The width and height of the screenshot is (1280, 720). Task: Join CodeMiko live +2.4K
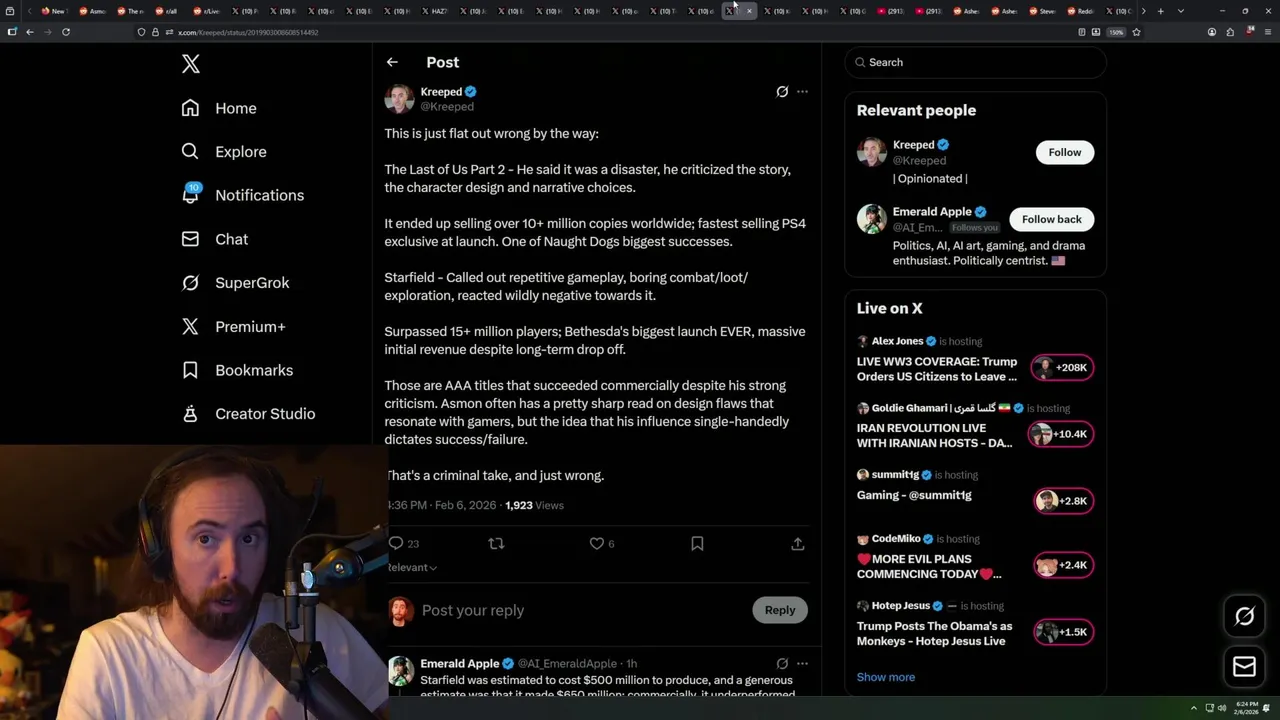point(1063,565)
